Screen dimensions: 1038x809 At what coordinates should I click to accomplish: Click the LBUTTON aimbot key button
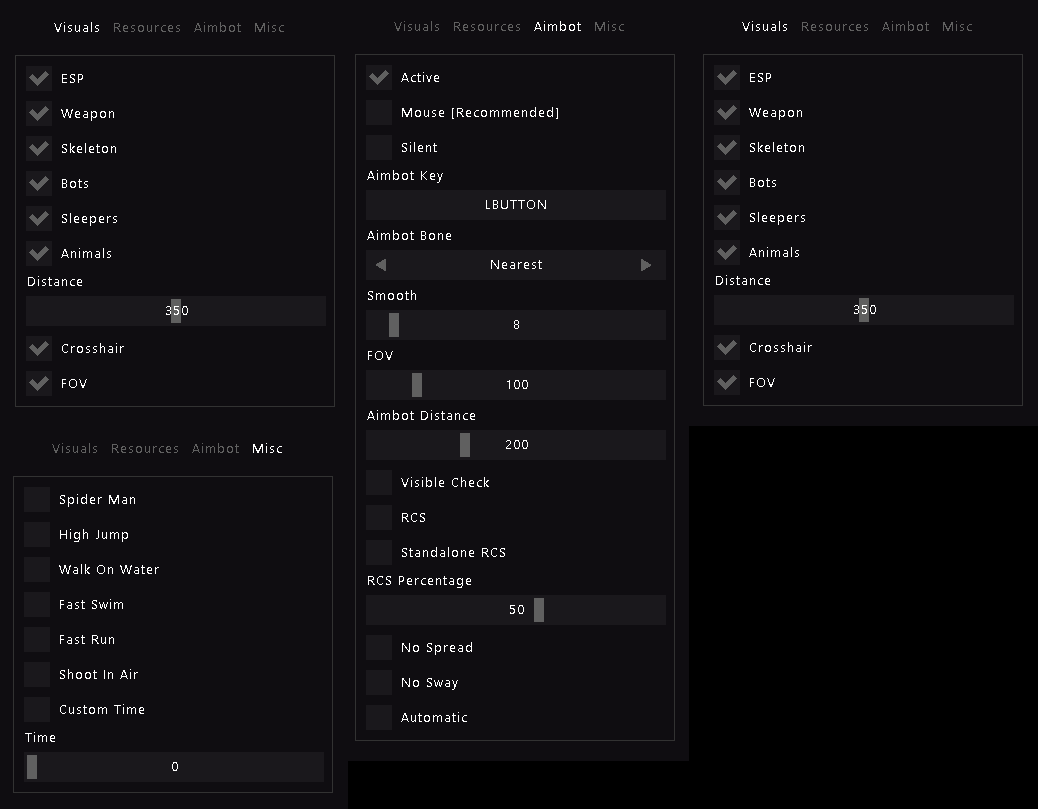coord(516,205)
